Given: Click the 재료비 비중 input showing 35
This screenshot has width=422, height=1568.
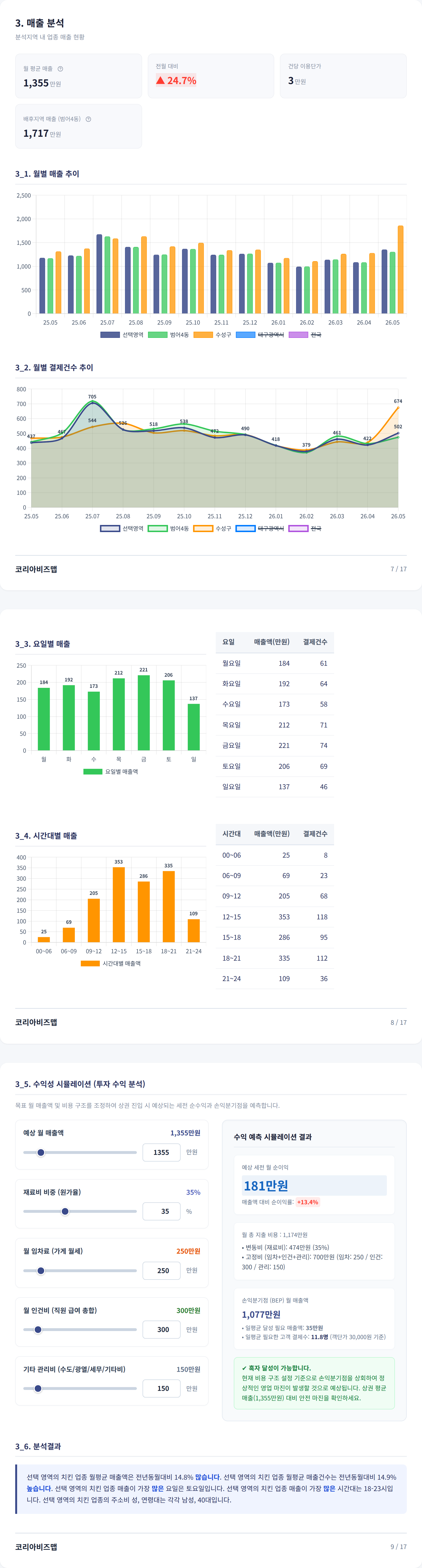Looking at the screenshot, I should [161, 1211].
